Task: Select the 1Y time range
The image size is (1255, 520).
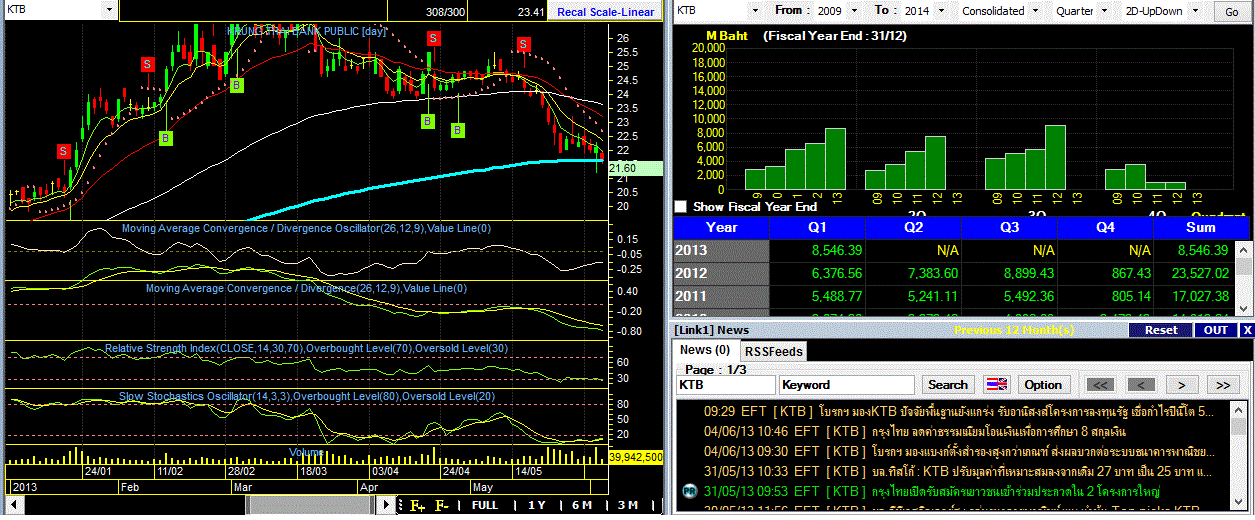Action: point(537,505)
